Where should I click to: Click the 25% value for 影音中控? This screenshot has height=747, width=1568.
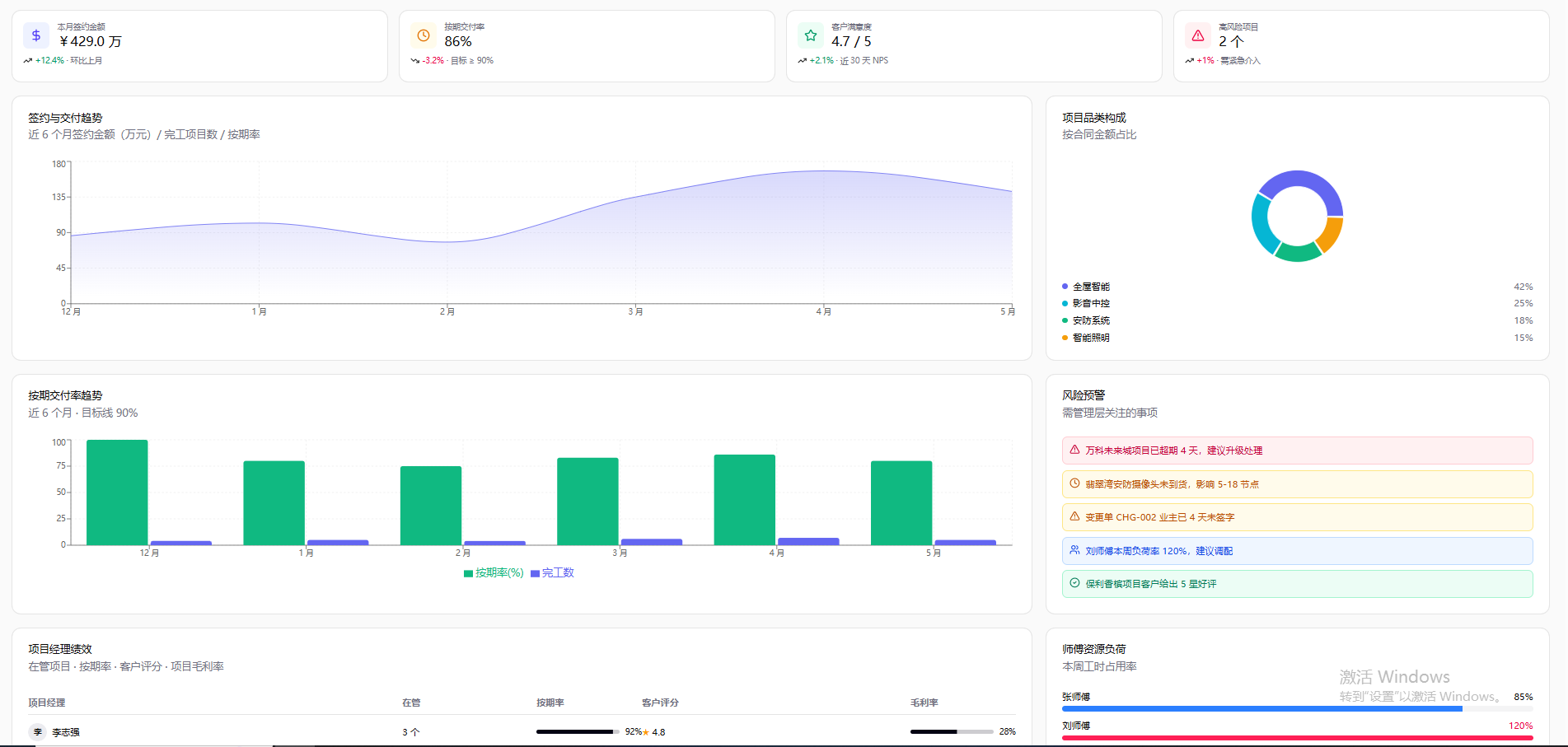[x=1524, y=304]
